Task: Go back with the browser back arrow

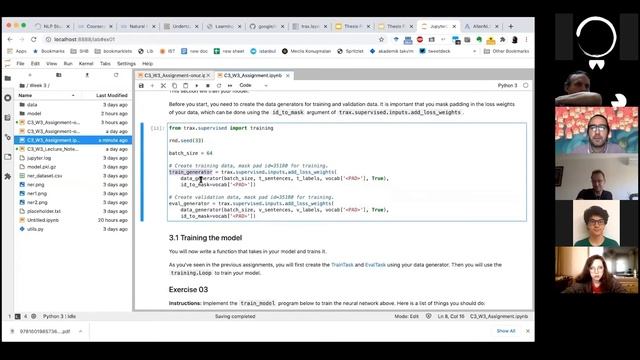Action: 10,39
